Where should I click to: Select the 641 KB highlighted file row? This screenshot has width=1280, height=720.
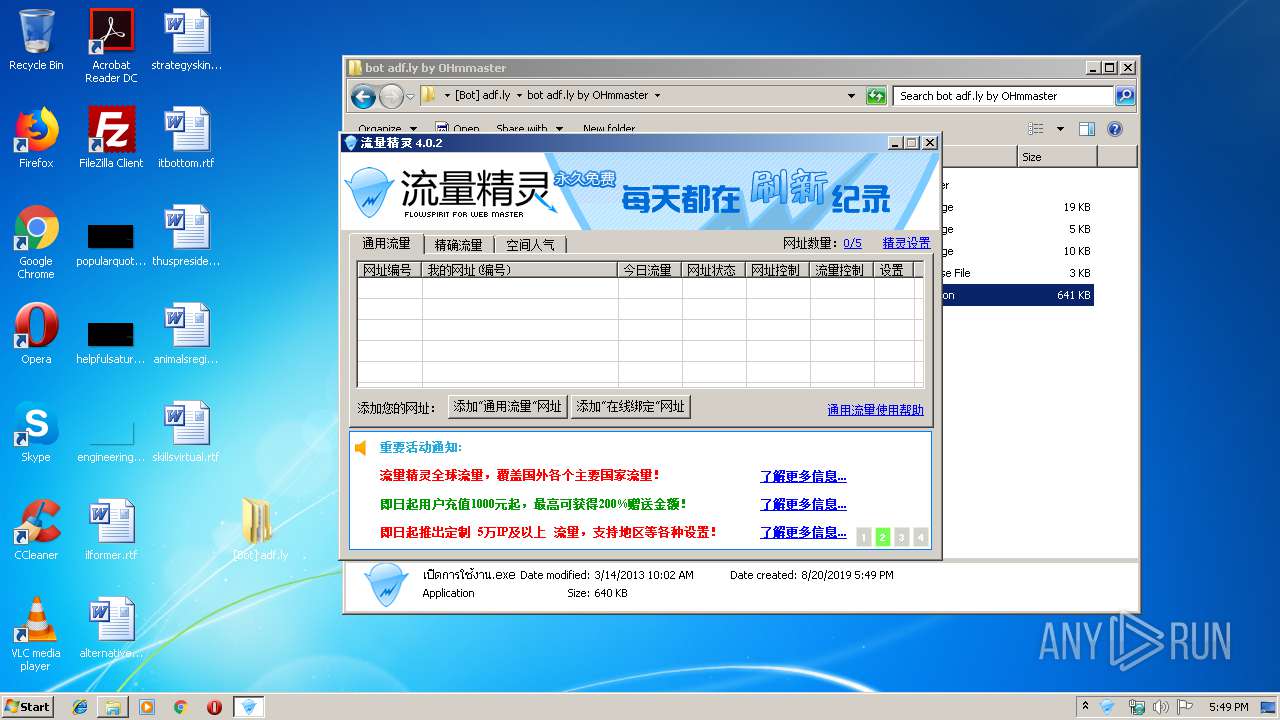(1017, 295)
